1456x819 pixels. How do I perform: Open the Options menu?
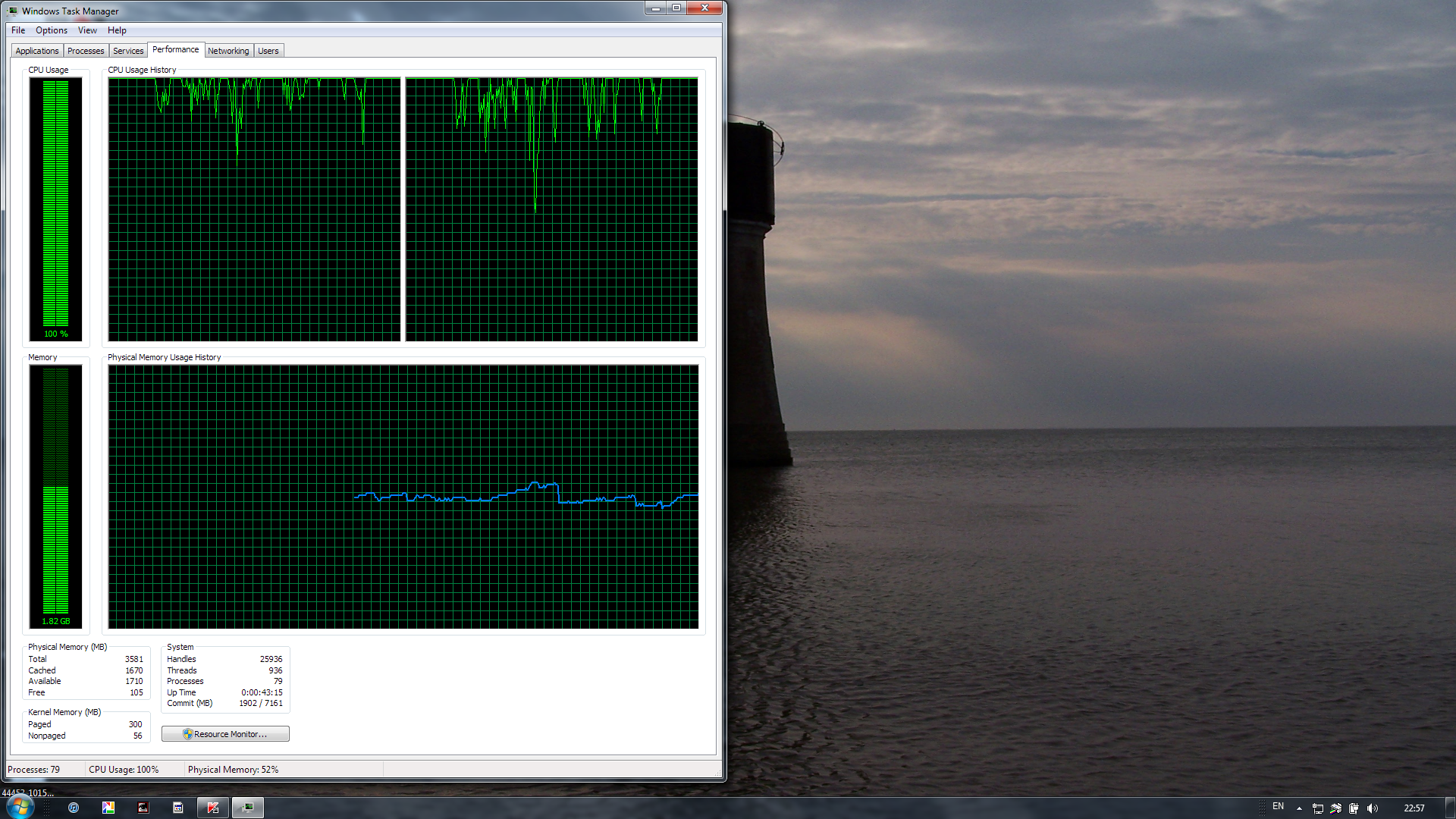pos(52,30)
